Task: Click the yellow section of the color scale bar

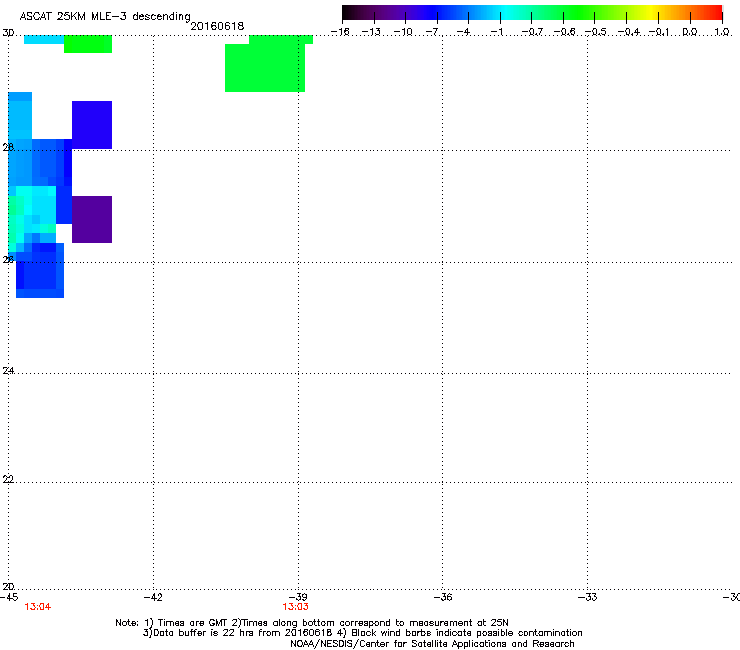Action: 651,13
